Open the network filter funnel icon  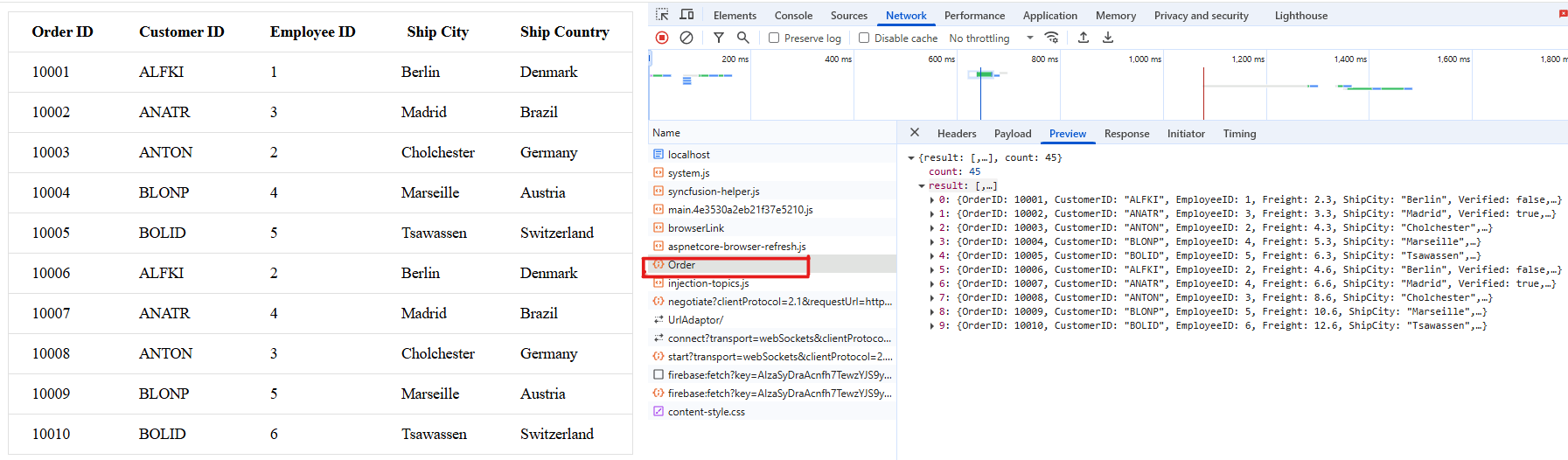click(718, 38)
